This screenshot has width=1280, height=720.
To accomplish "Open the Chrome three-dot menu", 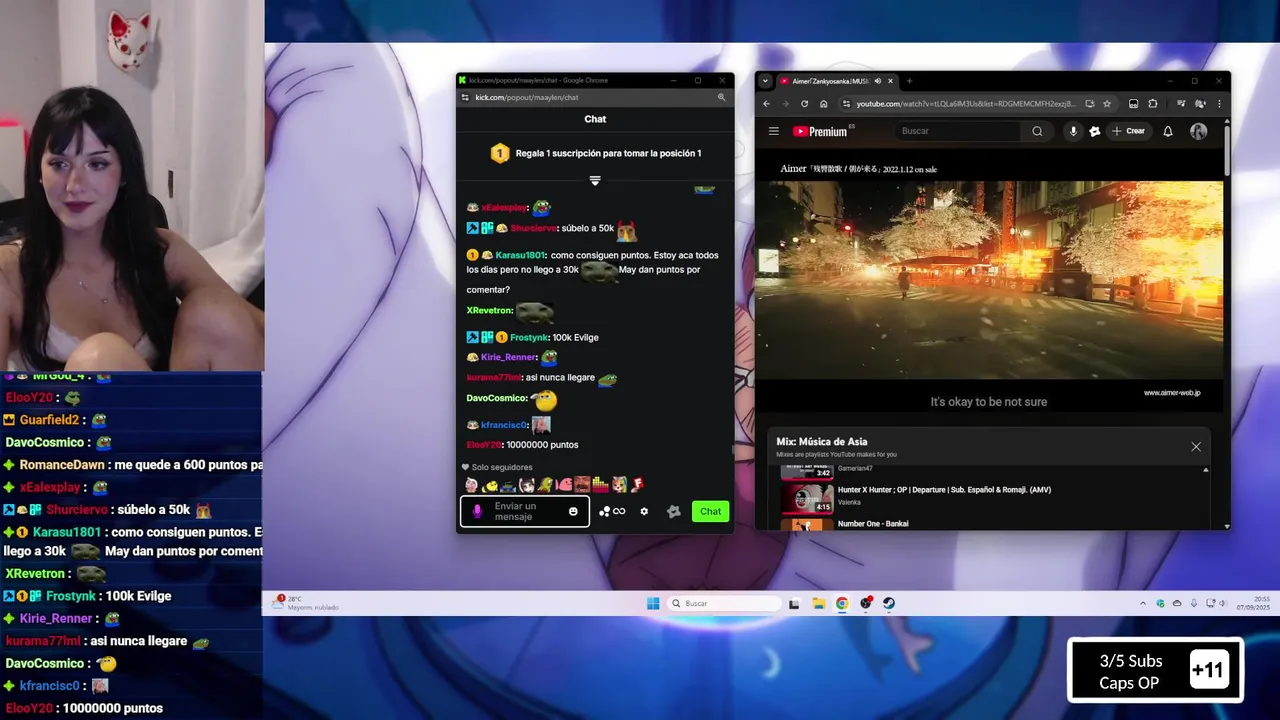I will [x=1218, y=103].
